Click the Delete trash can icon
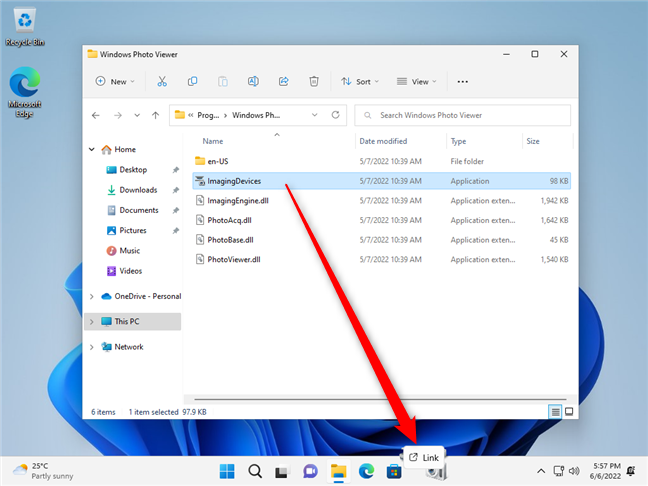This screenshot has width=648, height=486. [314, 81]
